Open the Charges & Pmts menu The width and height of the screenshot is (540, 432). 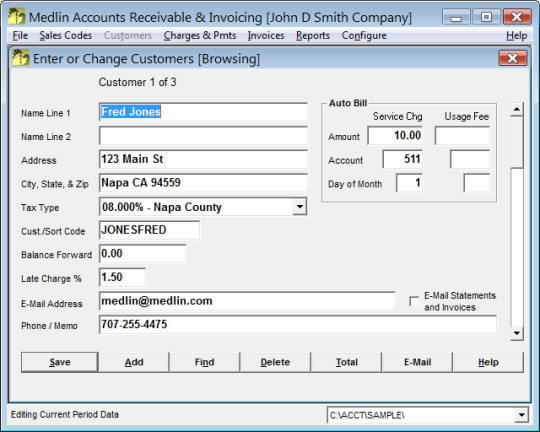200,35
